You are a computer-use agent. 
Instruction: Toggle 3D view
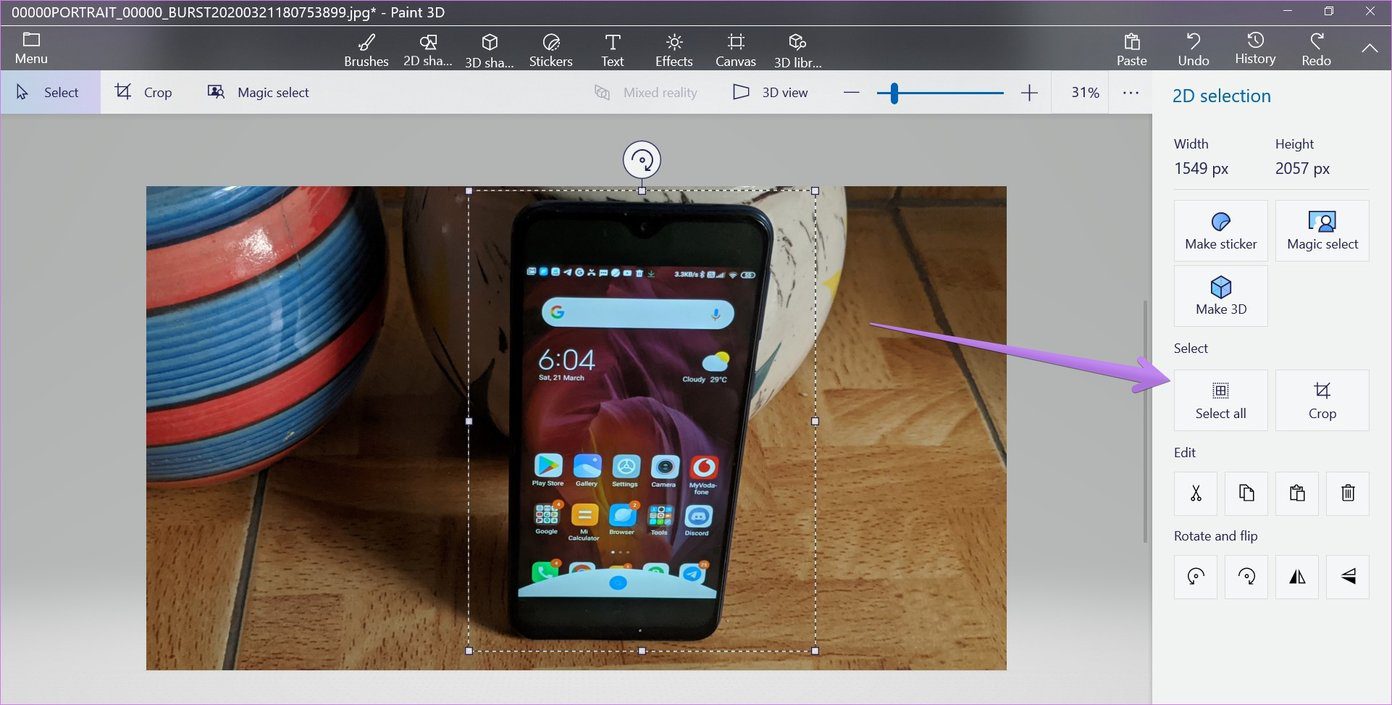[x=770, y=92]
